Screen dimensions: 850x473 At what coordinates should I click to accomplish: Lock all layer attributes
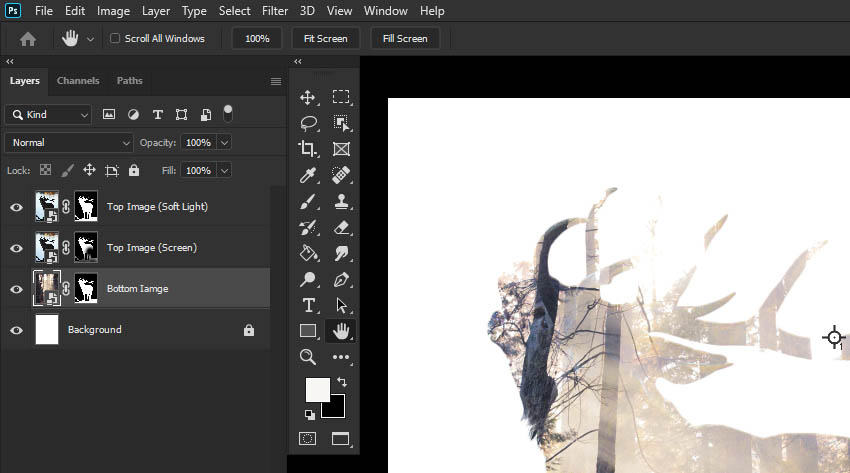click(134, 170)
